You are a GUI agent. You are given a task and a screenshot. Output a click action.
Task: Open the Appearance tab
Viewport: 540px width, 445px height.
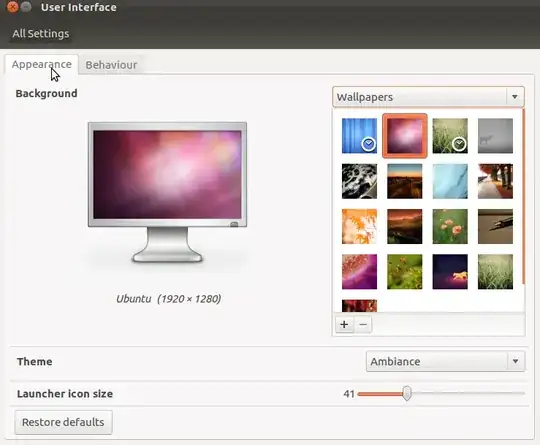42,64
